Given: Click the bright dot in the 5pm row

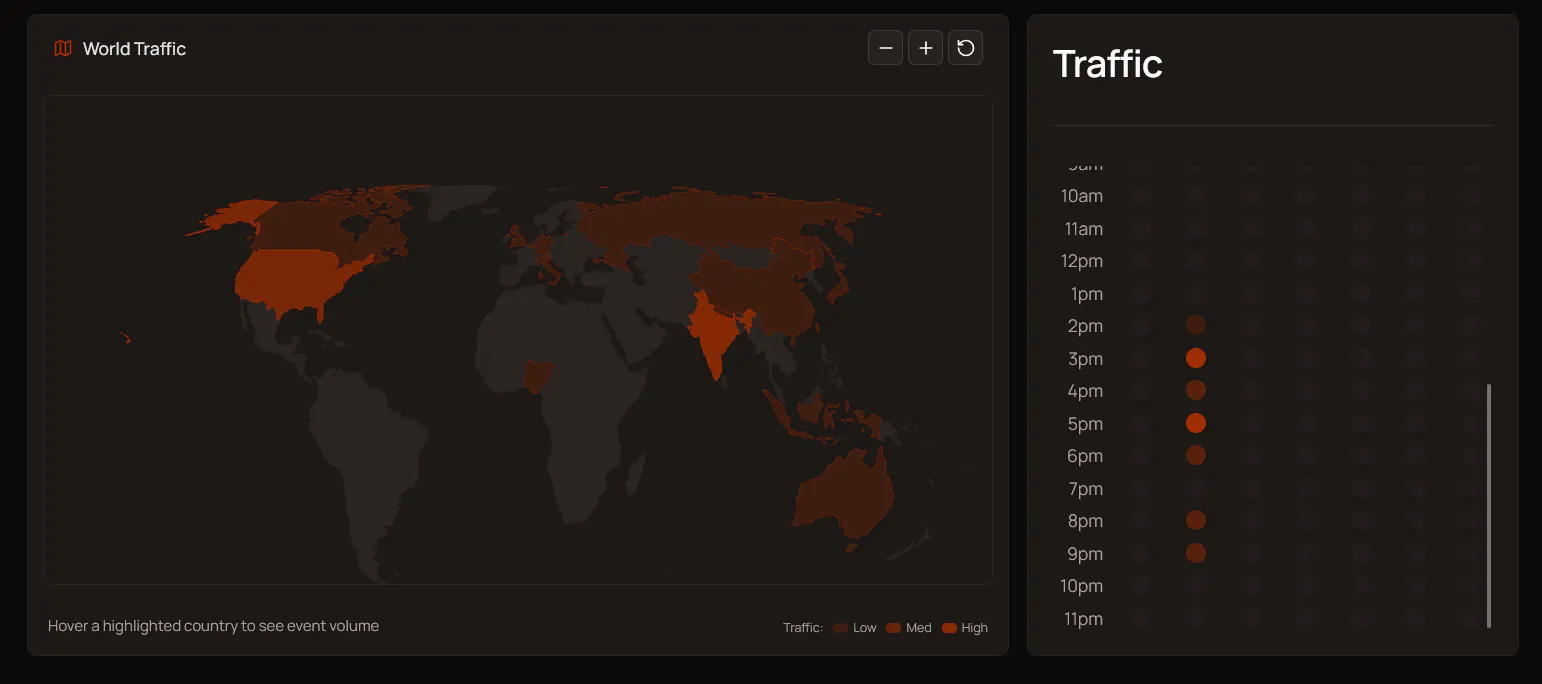Looking at the screenshot, I should (x=1195, y=423).
